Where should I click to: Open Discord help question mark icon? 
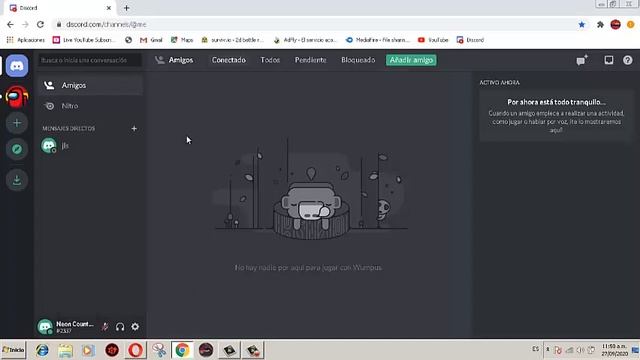pos(628,60)
